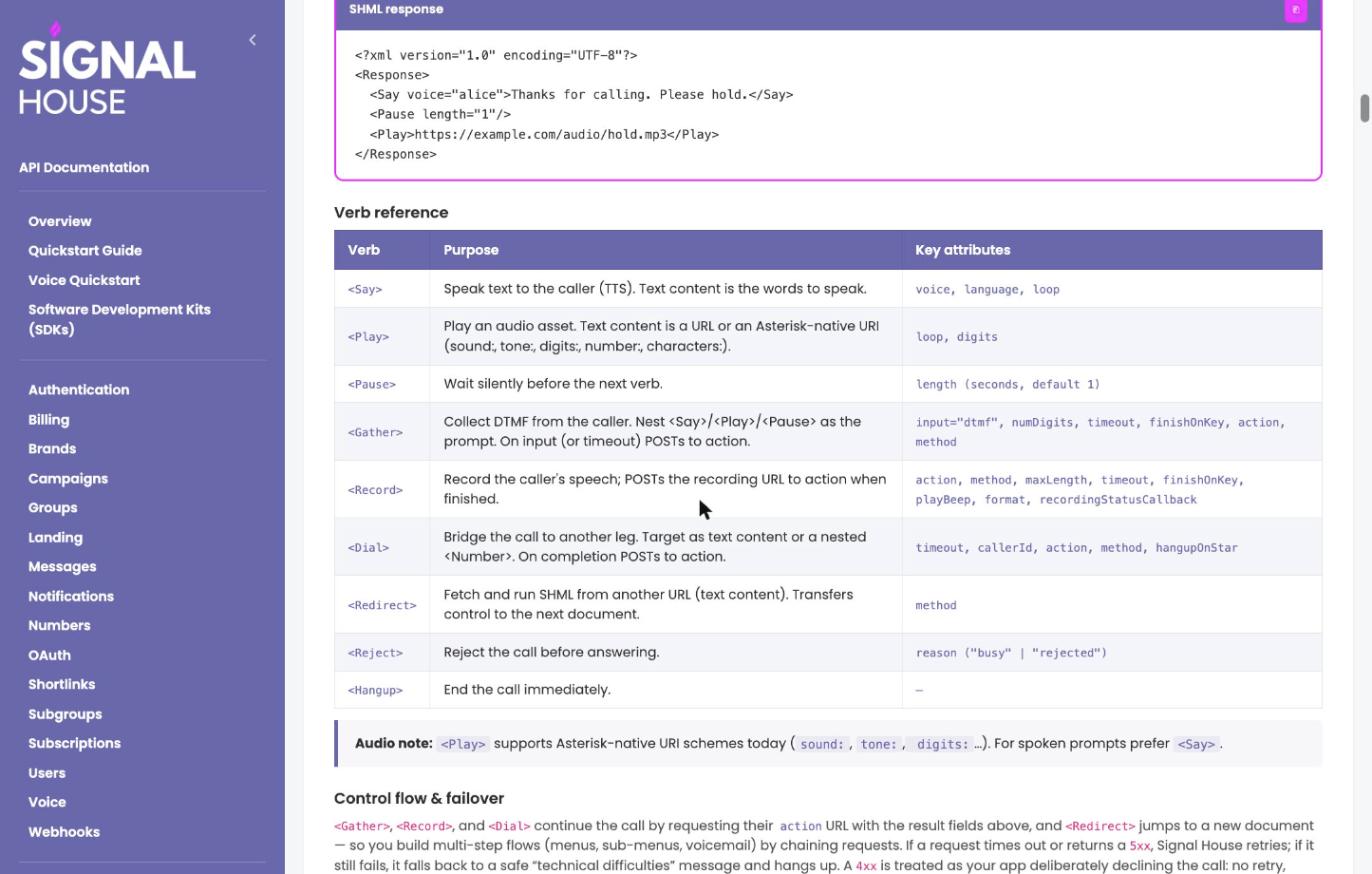Image resolution: width=1372 pixels, height=874 pixels.
Task: Select the OAuth sidebar item
Action: point(49,655)
